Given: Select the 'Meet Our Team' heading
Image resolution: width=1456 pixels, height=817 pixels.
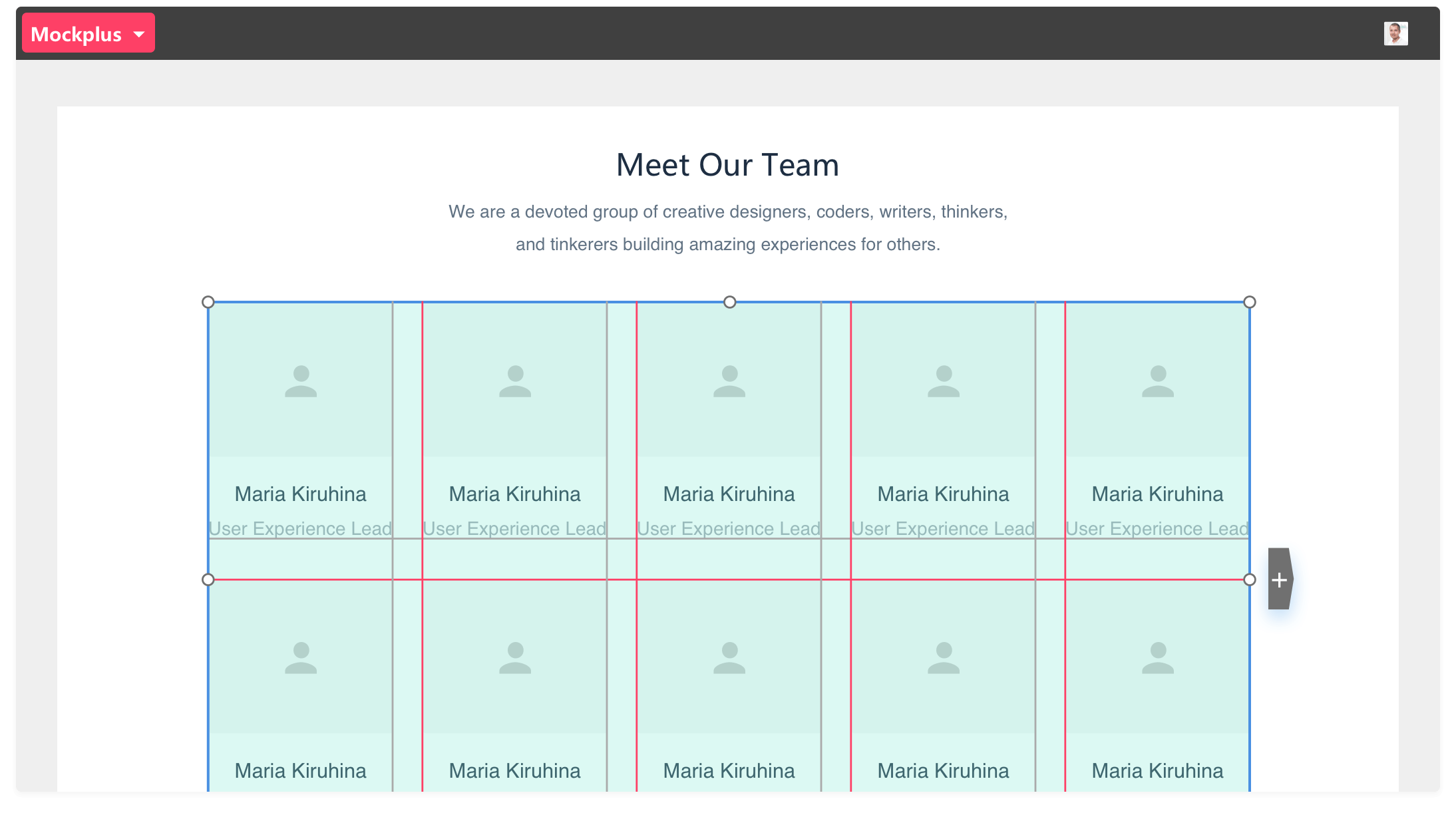Looking at the screenshot, I should [x=728, y=164].
